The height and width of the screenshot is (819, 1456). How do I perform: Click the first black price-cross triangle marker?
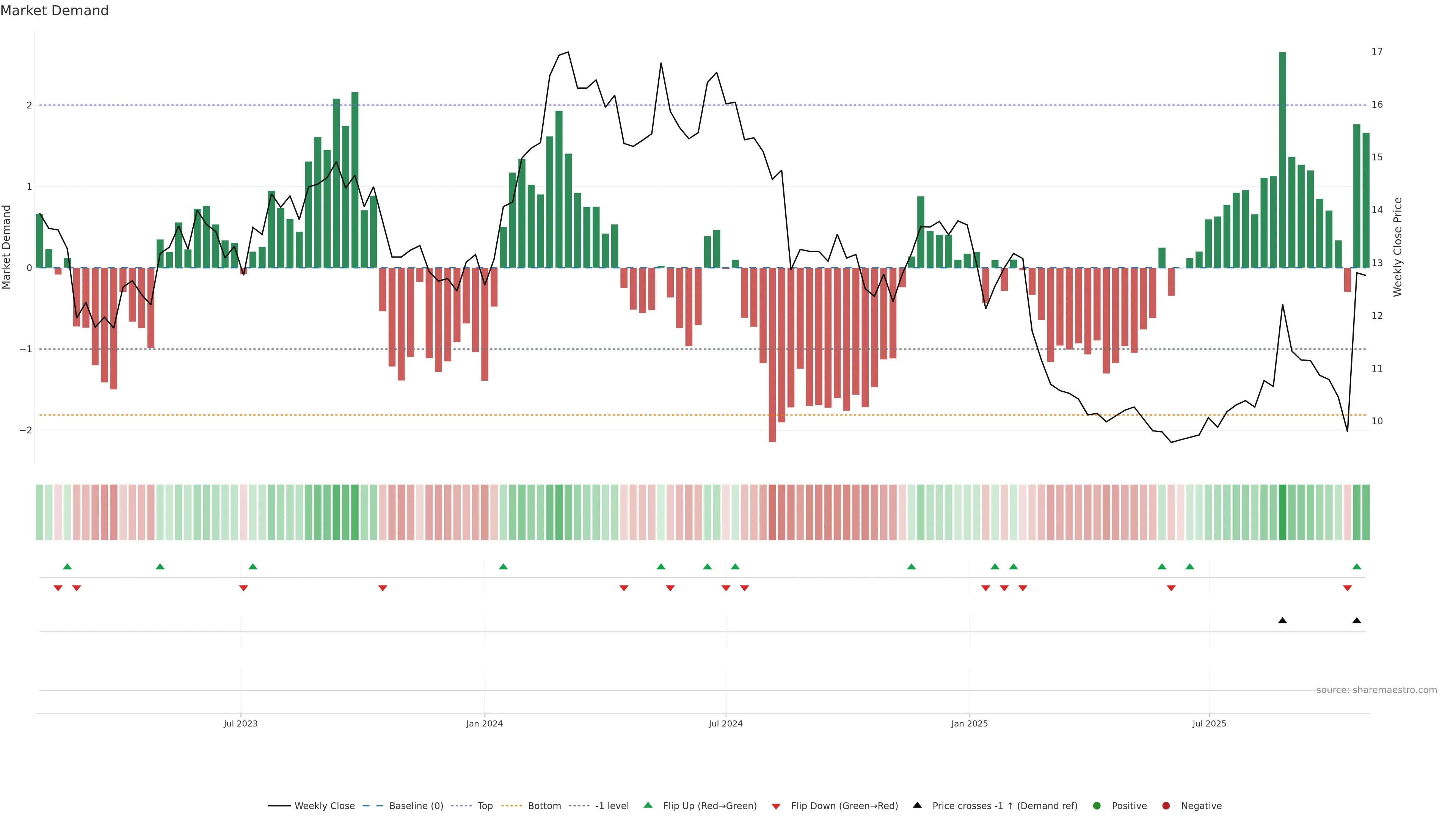1282,621
